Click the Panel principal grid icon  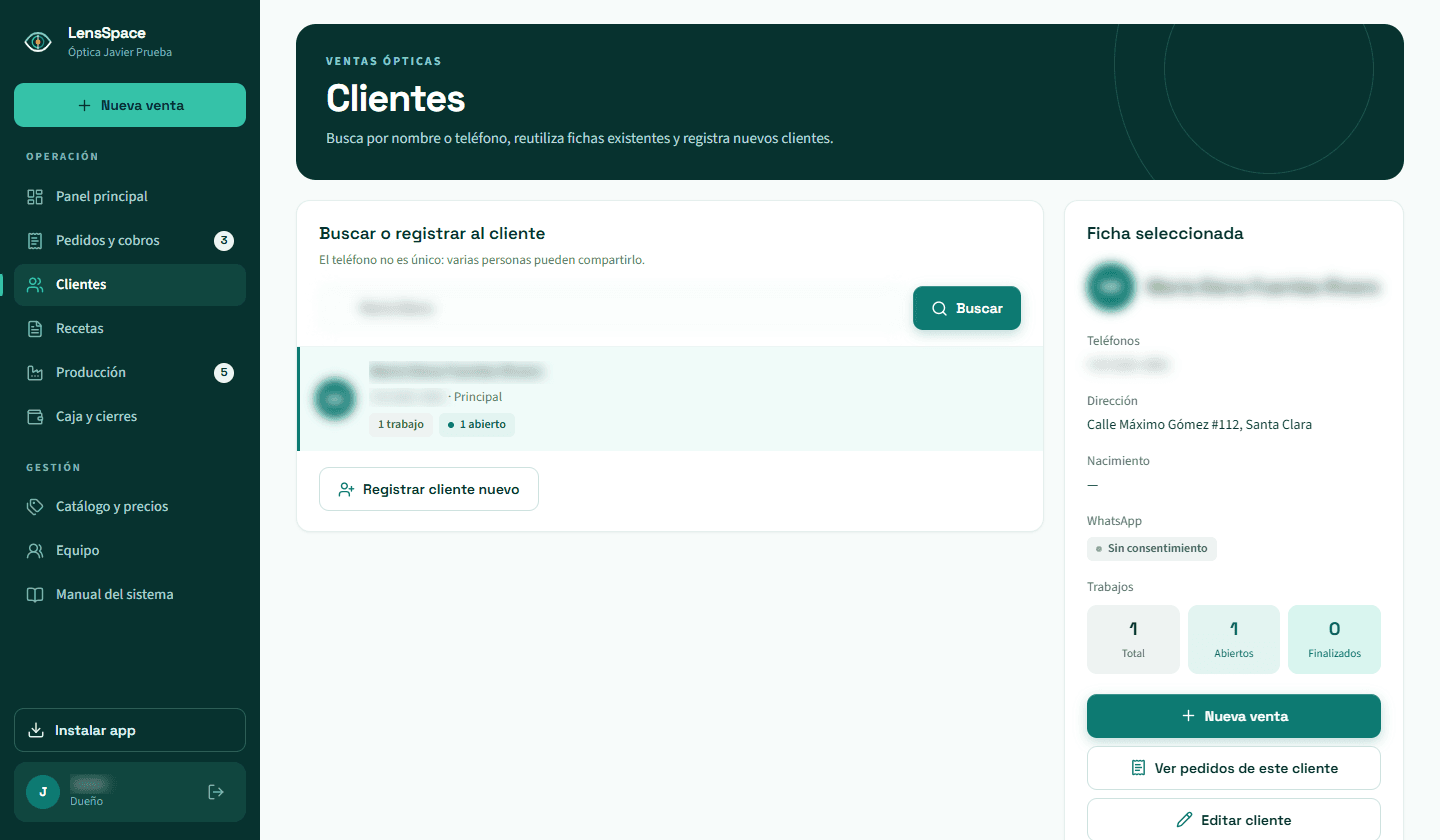tap(35, 197)
